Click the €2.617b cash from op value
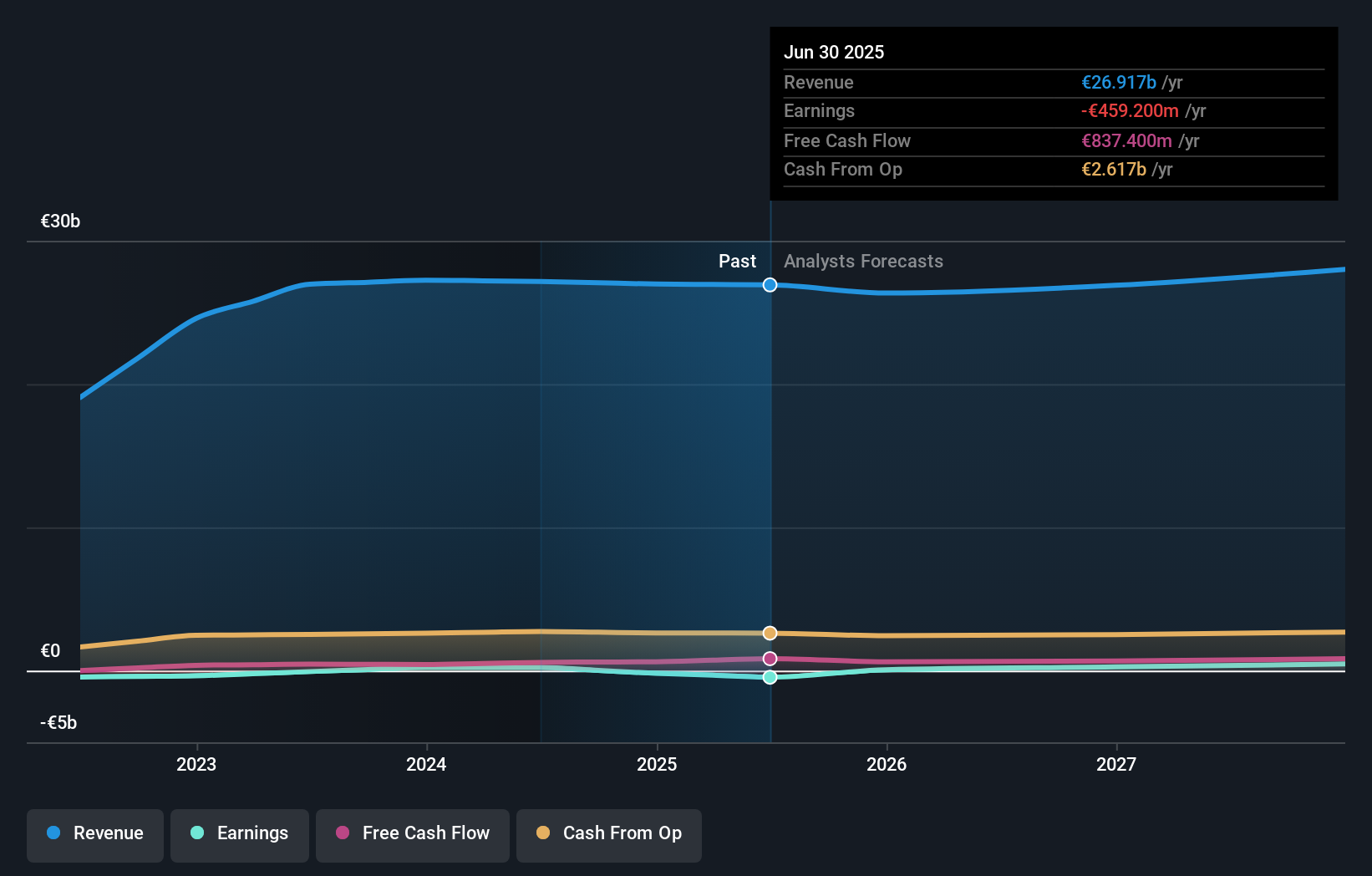This screenshot has width=1372, height=876. pyautogui.click(x=1114, y=169)
